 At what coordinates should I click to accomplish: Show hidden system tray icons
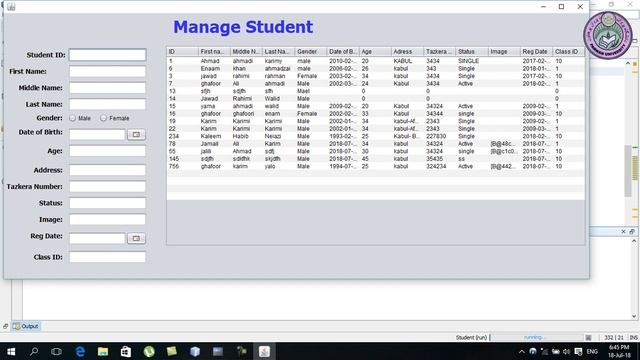click(521, 351)
